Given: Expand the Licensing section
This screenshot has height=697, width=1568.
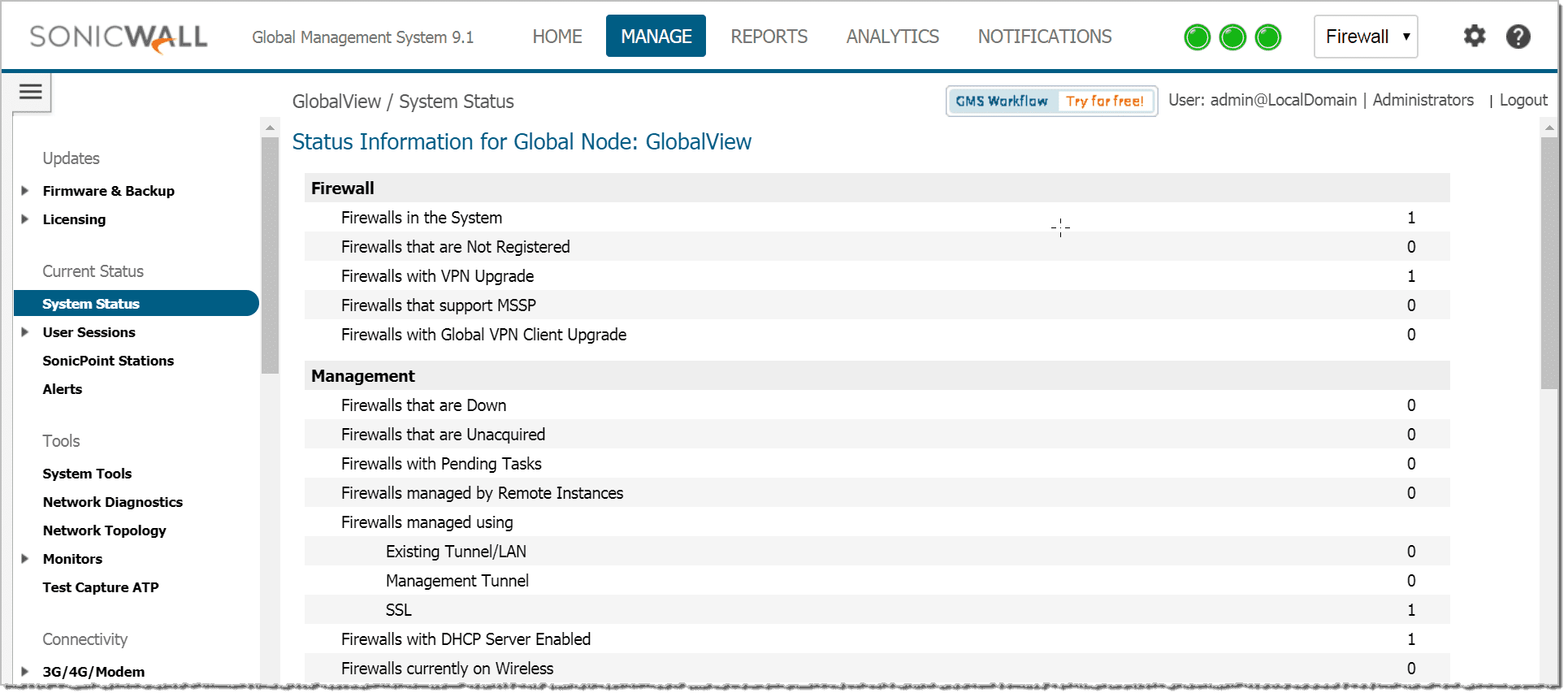Looking at the screenshot, I should 25,219.
